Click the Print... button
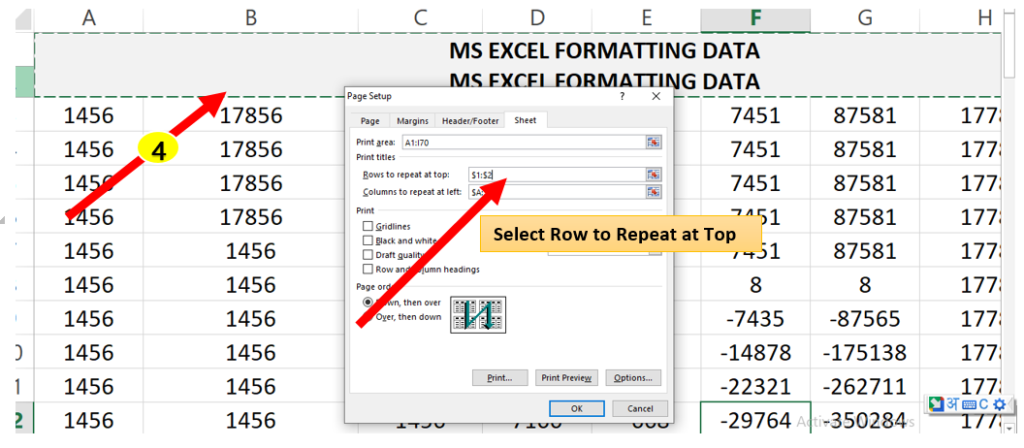This screenshot has height=448, width=1024. point(500,377)
